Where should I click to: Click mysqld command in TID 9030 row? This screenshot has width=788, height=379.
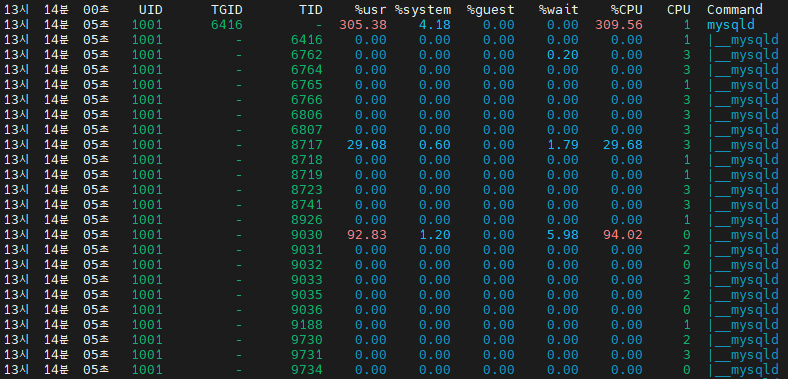click(743, 235)
